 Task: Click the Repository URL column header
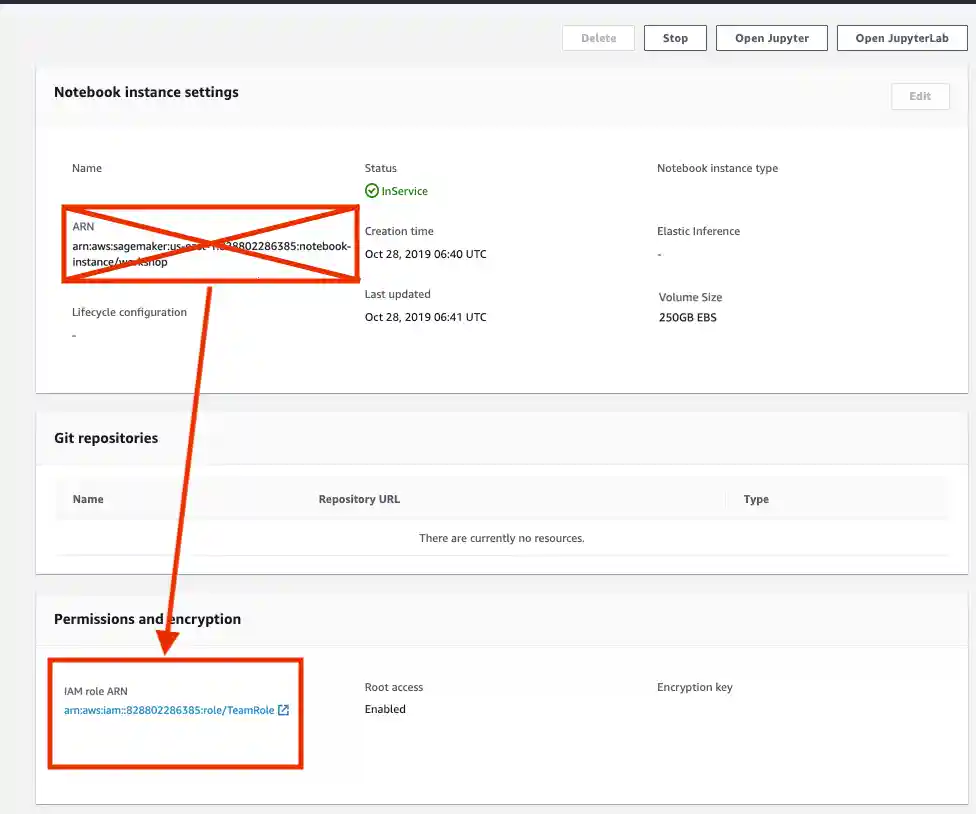[359, 499]
